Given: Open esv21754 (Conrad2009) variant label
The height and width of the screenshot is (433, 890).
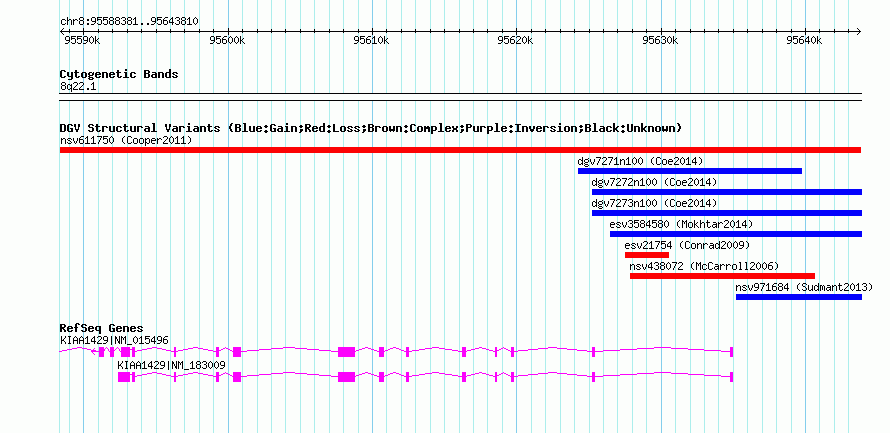Looking at the screenshot, I should click(687, 245).
